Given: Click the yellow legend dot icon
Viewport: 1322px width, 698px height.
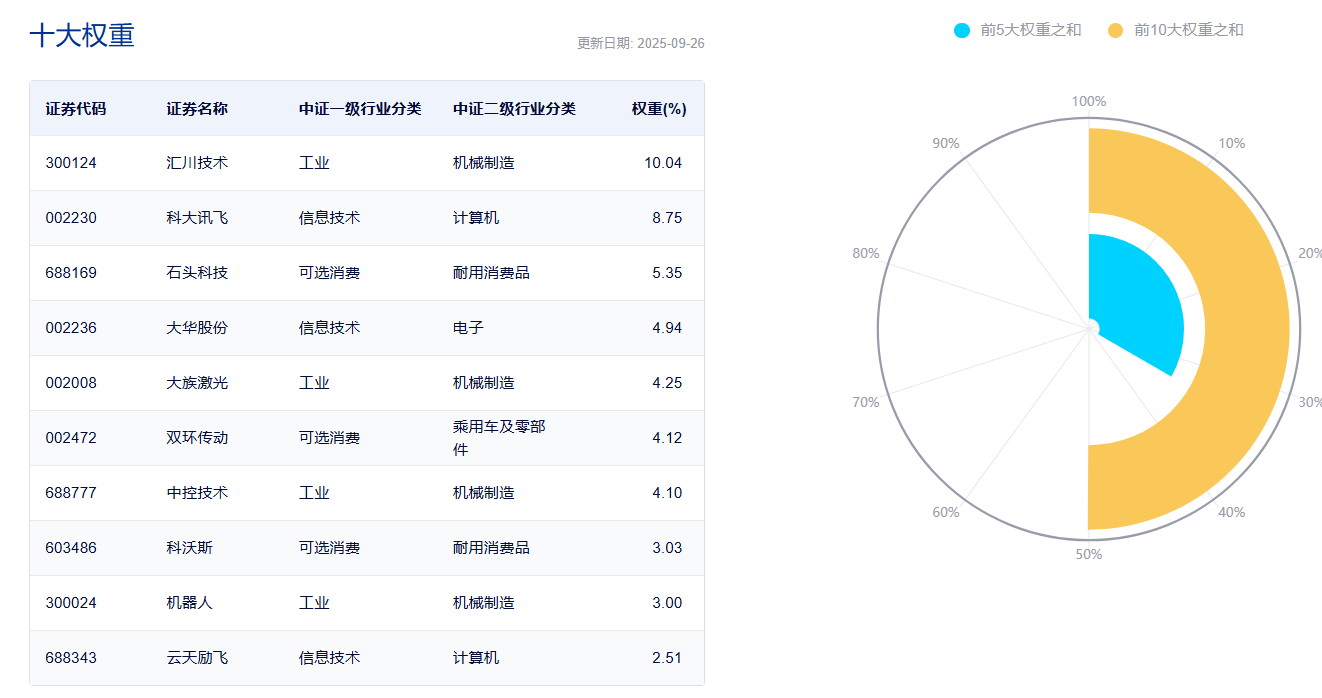Looking at the screenshot, I should [x=1115, y=30].
